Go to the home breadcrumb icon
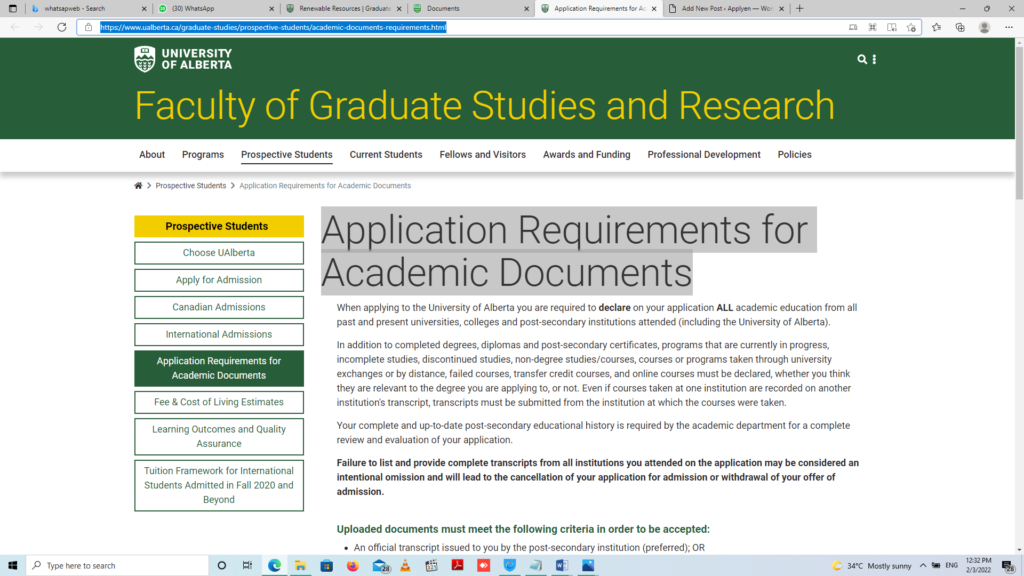 click(x=138, y=185)
